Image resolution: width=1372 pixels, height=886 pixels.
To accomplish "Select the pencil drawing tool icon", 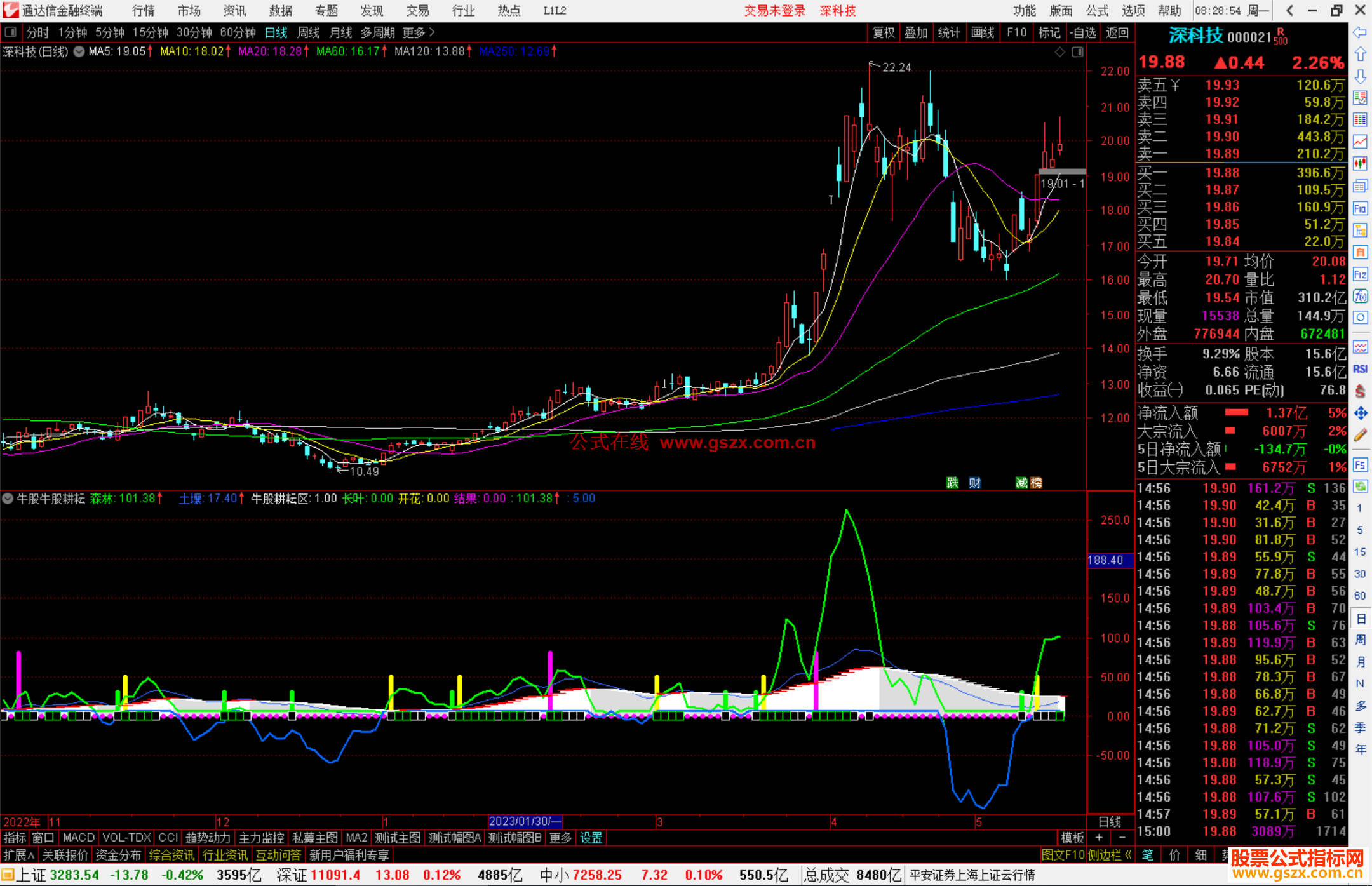I will (1360, 436).
